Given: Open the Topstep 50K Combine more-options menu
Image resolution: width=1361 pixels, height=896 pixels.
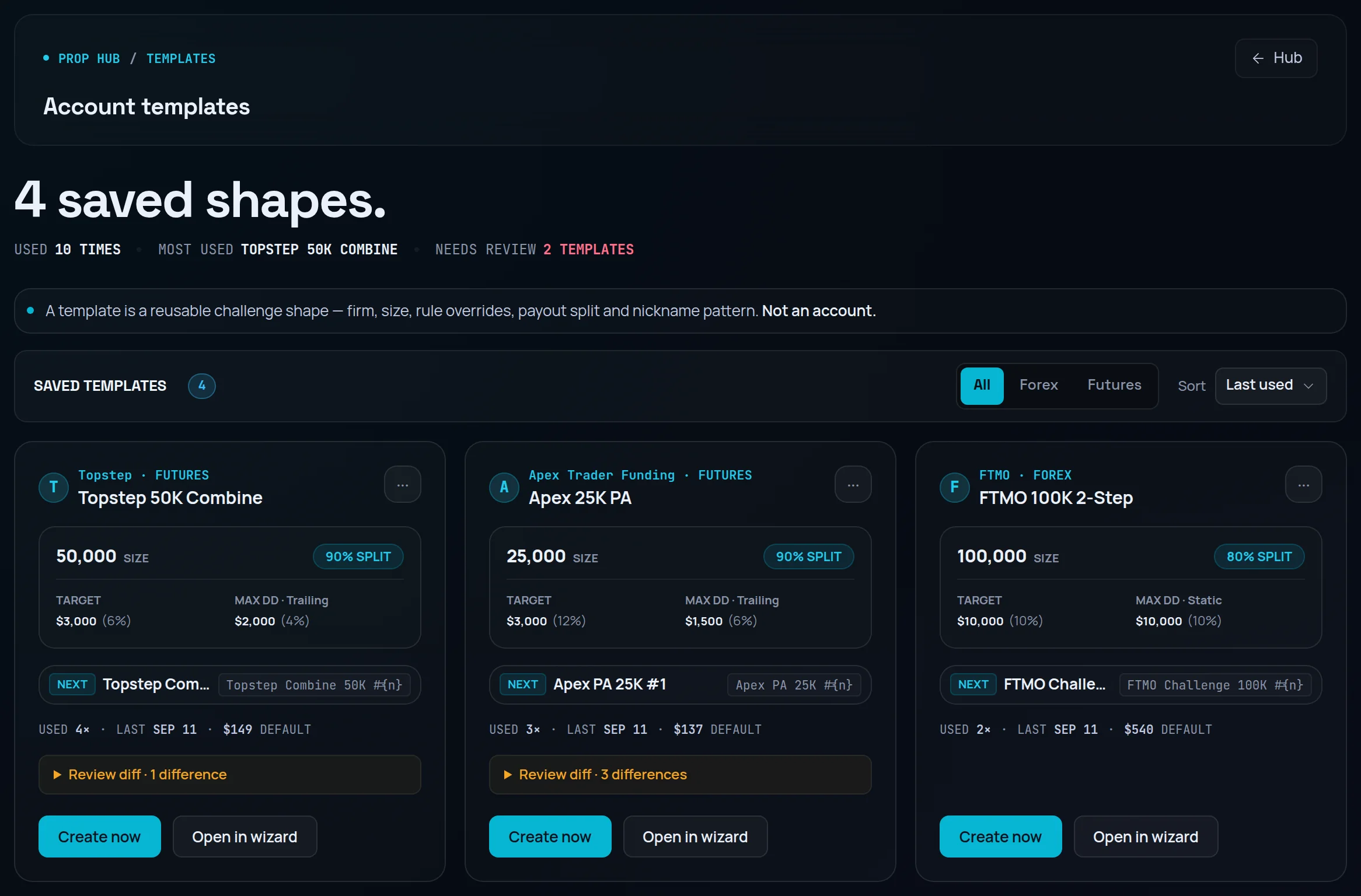Looking at the screenshot, I should (403, 485).
